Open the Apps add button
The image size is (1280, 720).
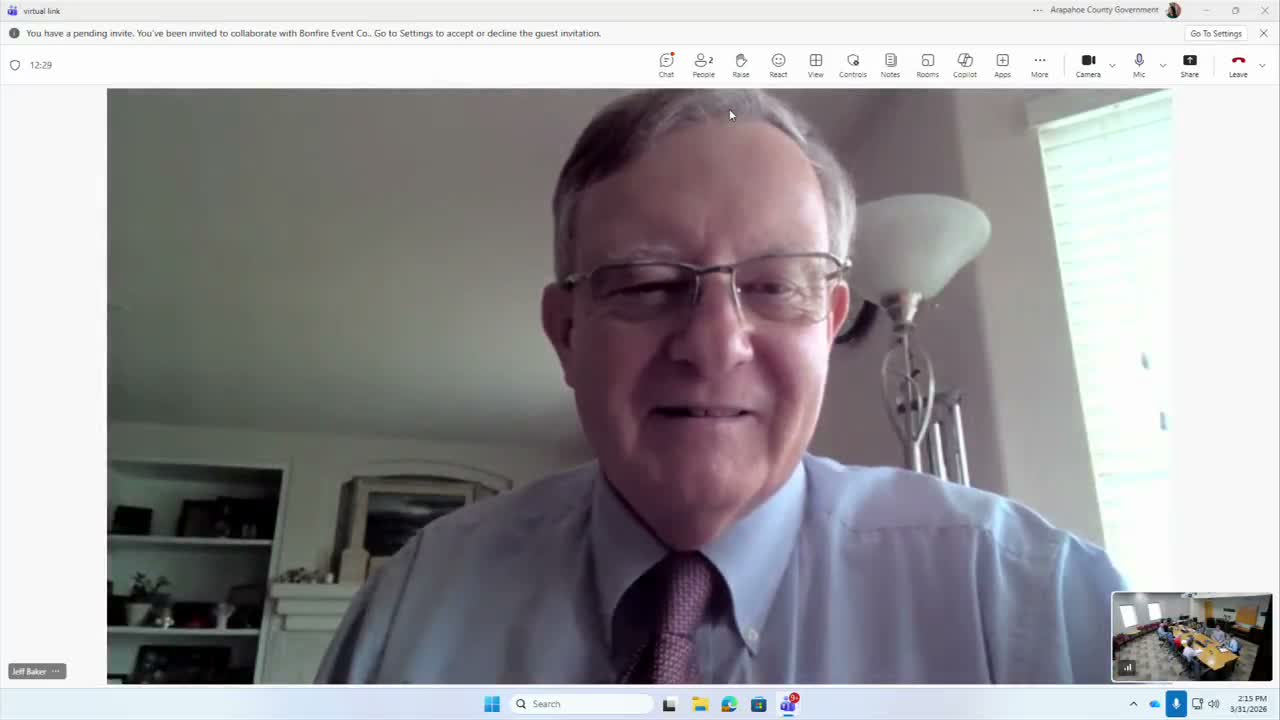[1002, 65]
